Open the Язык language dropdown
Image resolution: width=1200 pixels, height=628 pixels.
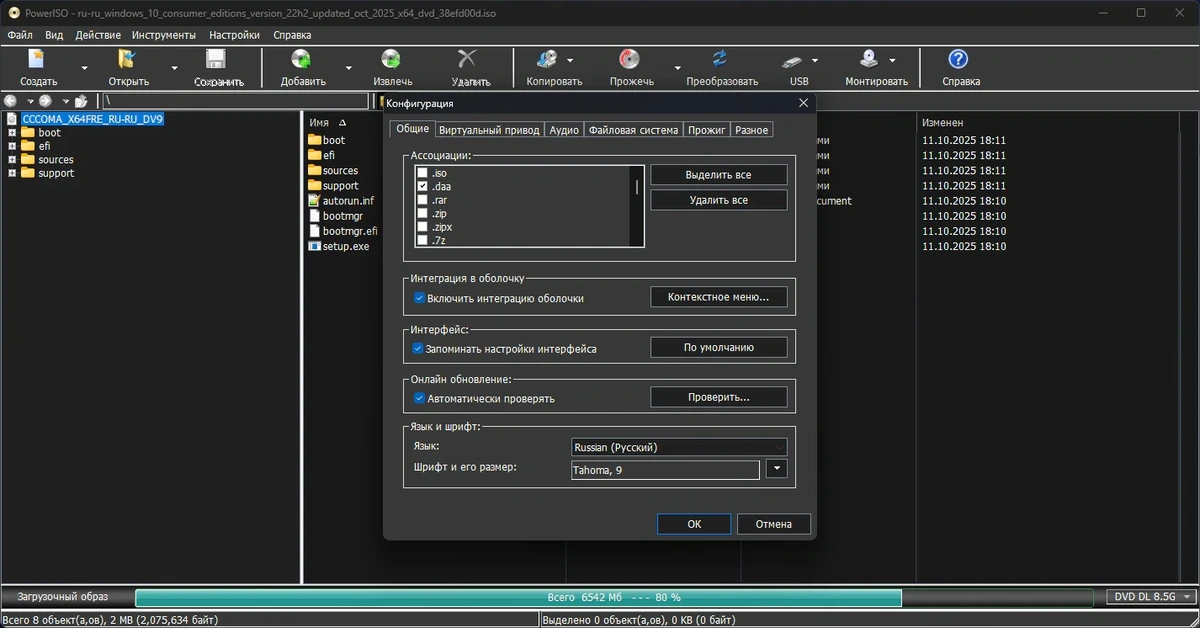[679, 447]
